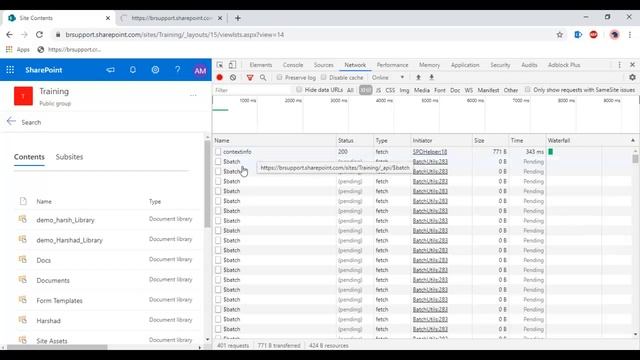Open the notifications bell icon
The width and height of the screenshot is (640, 360).
pyautogui.click(x=133, y=70)
